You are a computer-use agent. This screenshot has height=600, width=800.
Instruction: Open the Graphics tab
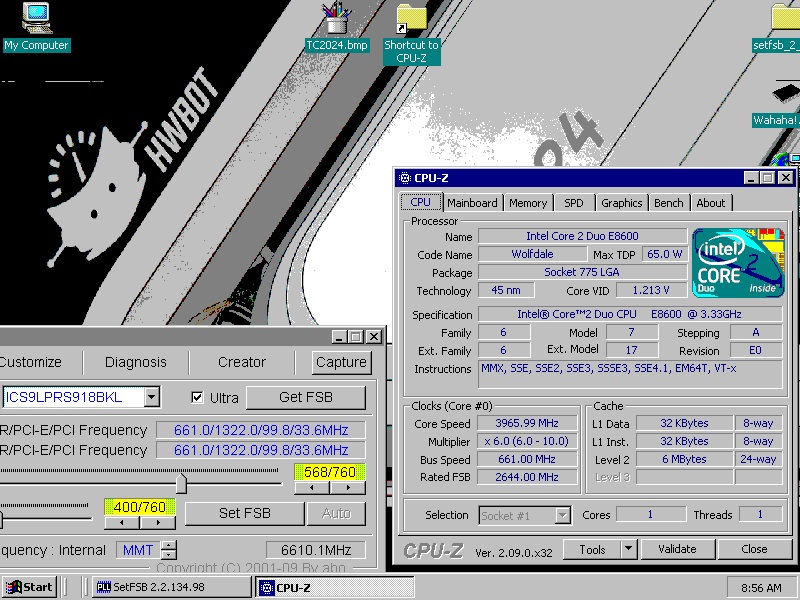click(621, 203)
